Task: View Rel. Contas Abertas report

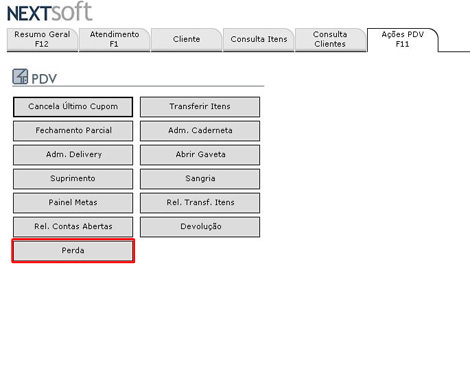Action: pyautogui.click(x=73, y=227)
